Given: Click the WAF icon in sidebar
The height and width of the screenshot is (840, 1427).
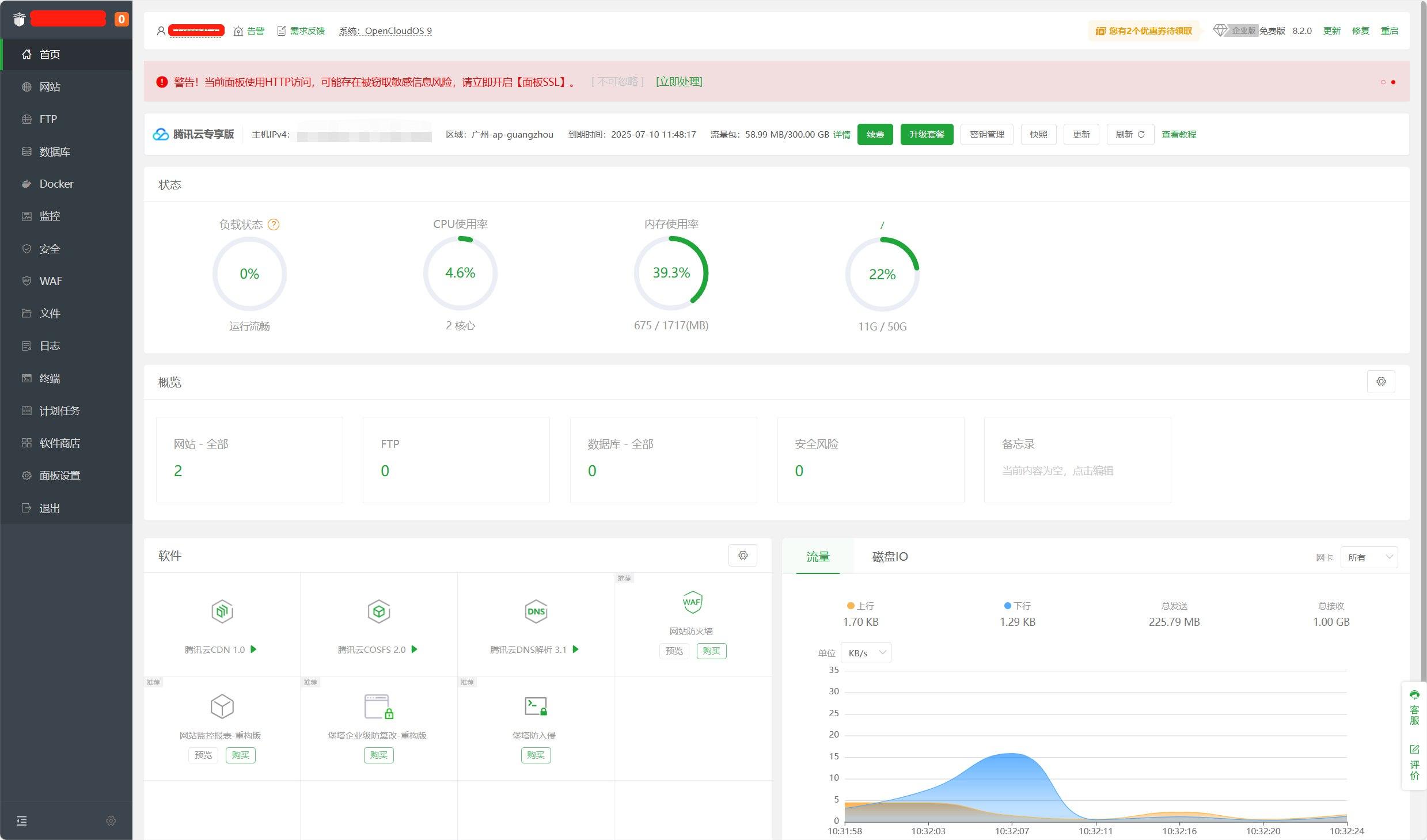Looking at the screenshot, I should [x=26, y=281].
